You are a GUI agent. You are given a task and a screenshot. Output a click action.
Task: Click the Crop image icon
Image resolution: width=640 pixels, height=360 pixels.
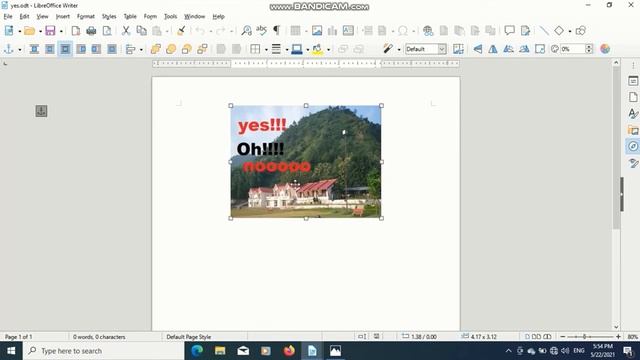[x=458, y=49]
